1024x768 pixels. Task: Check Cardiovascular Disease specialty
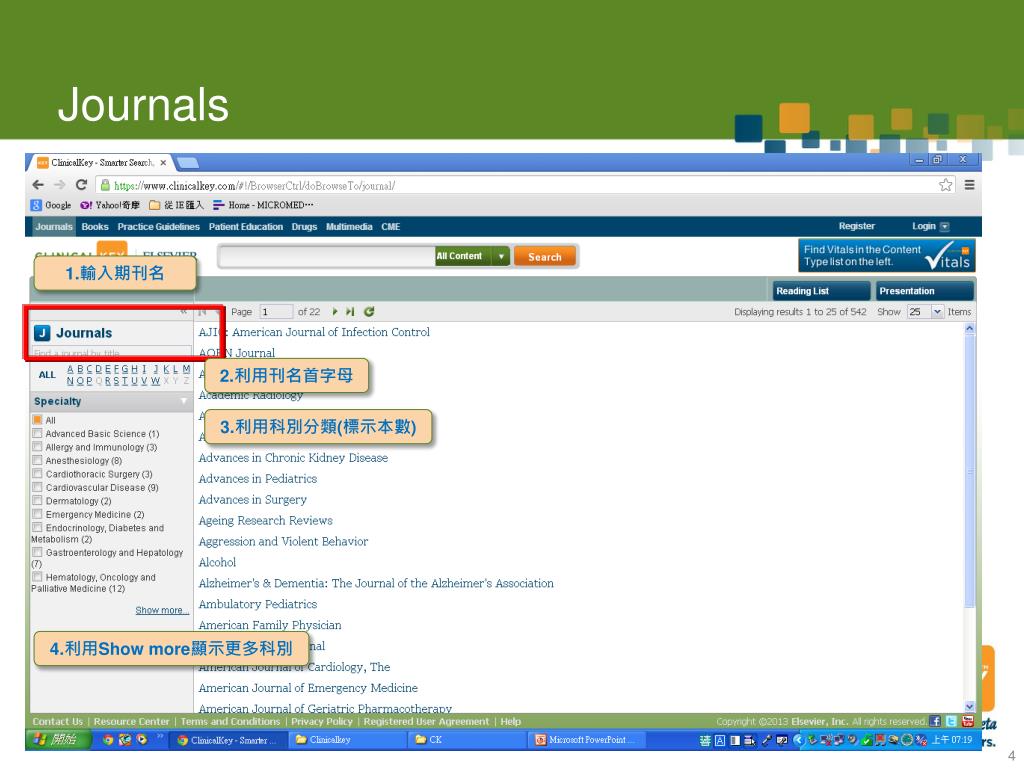pyautogui.click(x=37, y=487)
